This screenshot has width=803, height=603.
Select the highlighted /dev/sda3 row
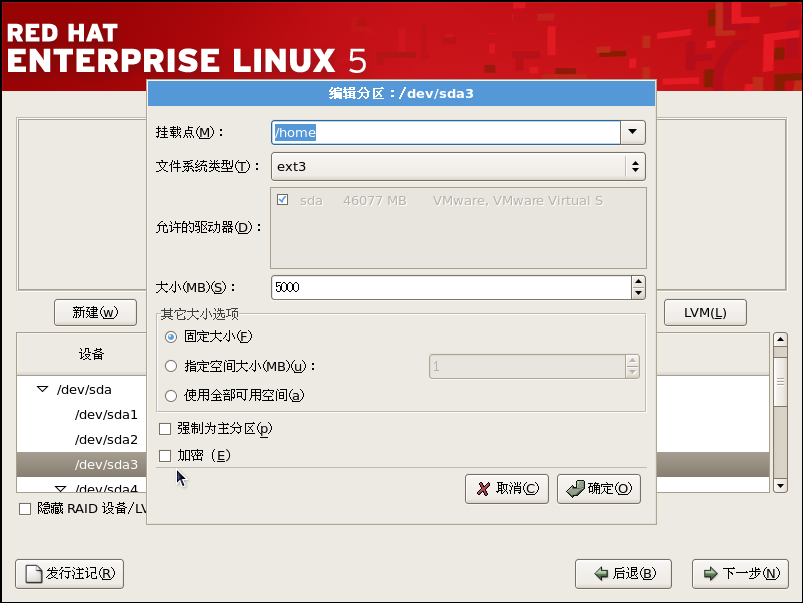point(106,465)
